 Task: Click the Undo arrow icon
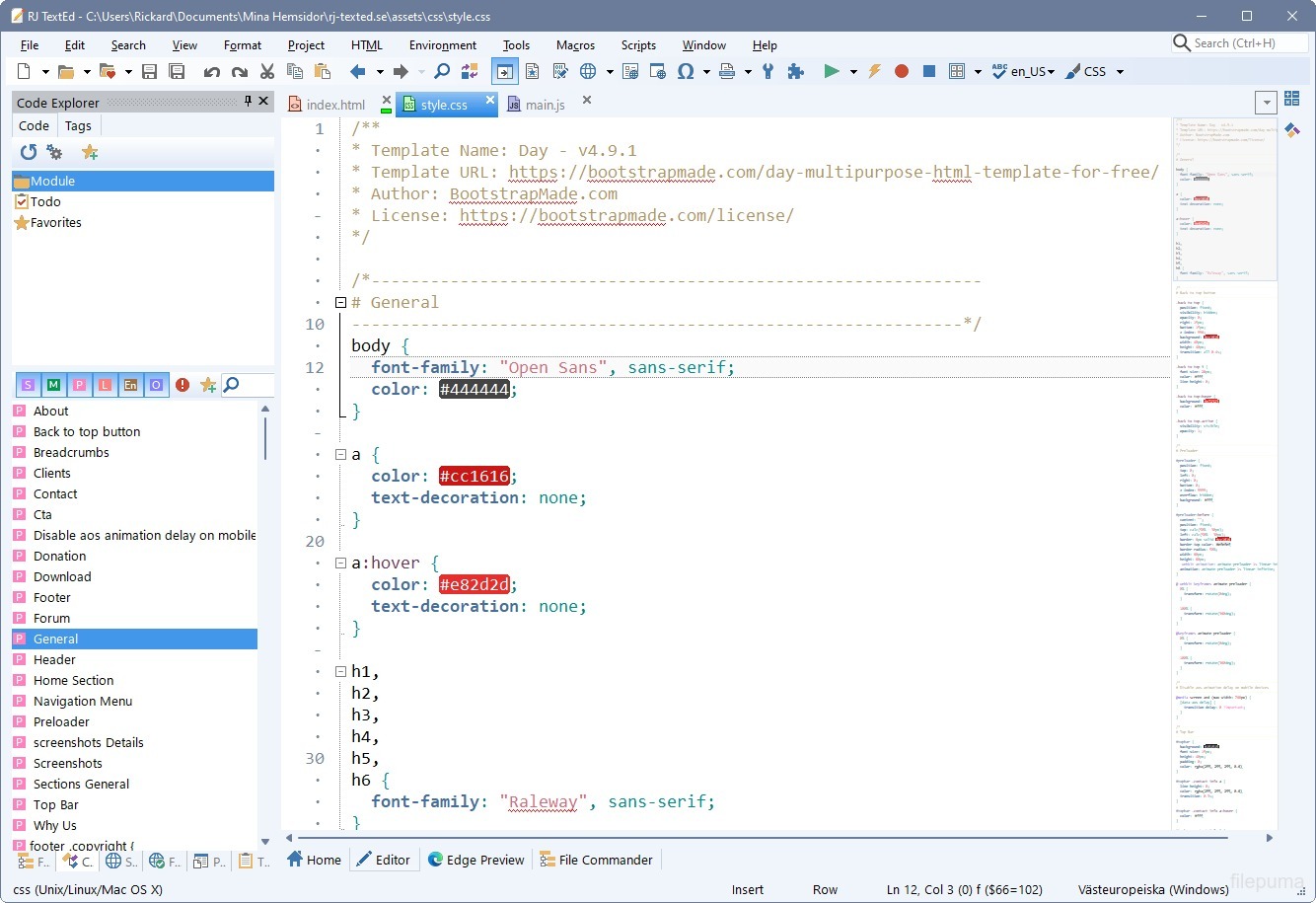click(211, 71)
